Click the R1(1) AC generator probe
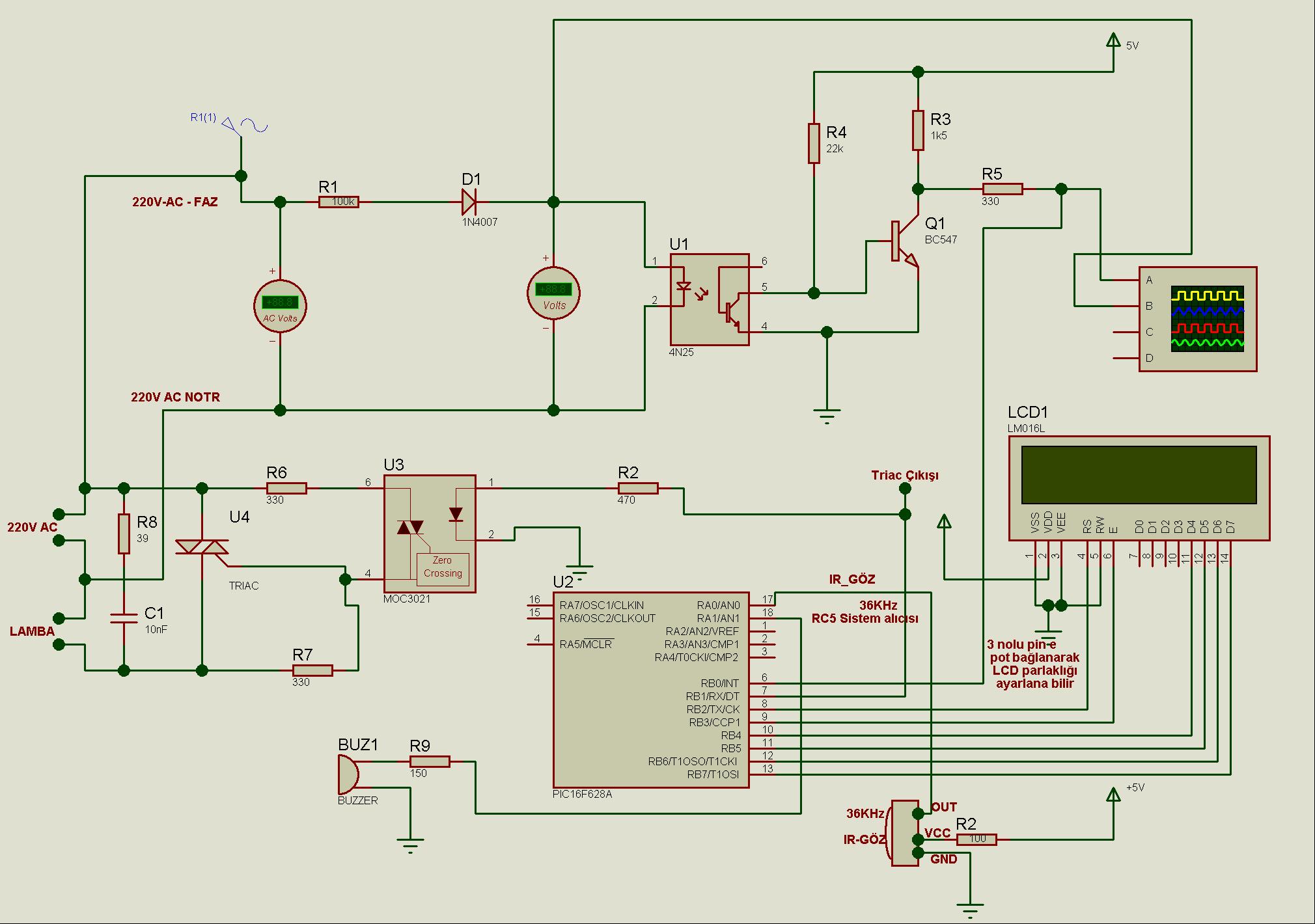The height and width of the screenshot is (924, 1315). point(244,124)
